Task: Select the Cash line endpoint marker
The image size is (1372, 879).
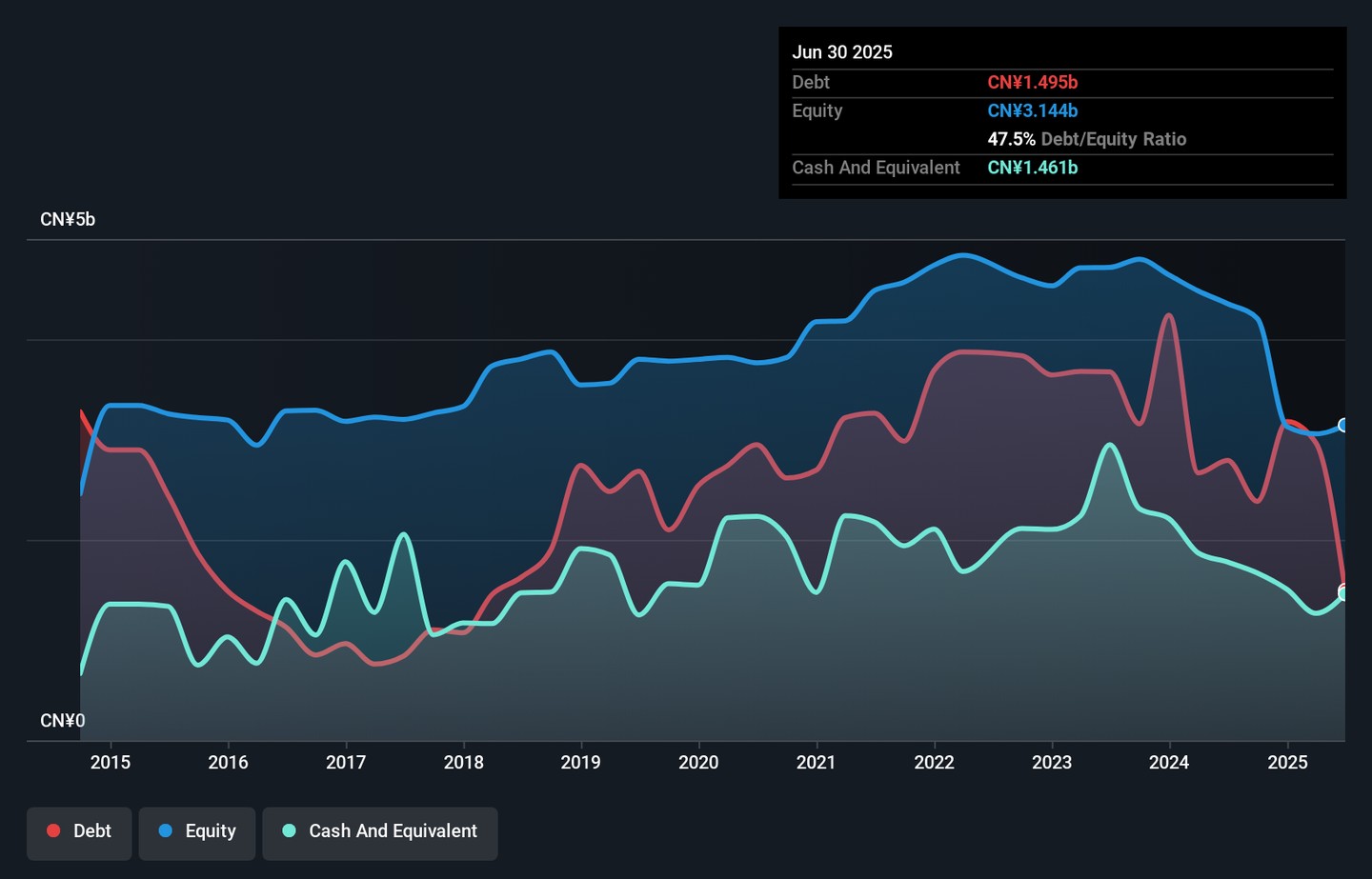Action: coord(1343,595)
